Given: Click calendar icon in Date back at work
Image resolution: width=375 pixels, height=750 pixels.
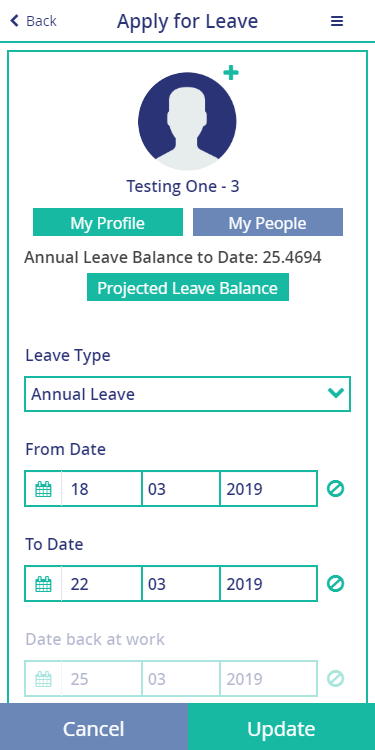Looking at the screenshot, I should [44, 679].
